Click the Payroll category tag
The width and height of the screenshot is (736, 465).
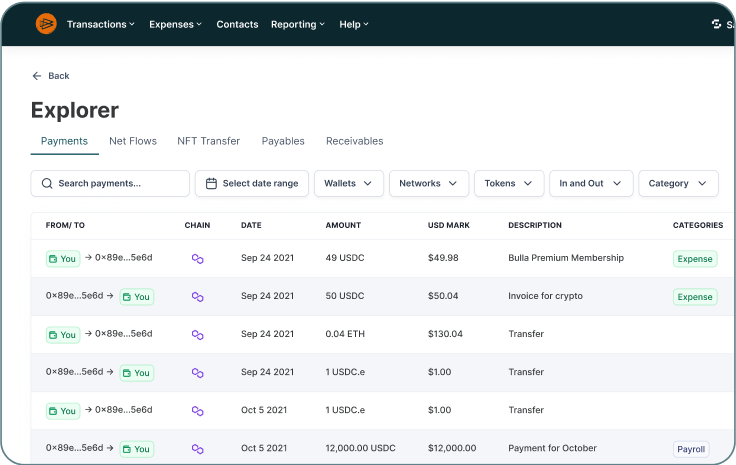(691, 450)
